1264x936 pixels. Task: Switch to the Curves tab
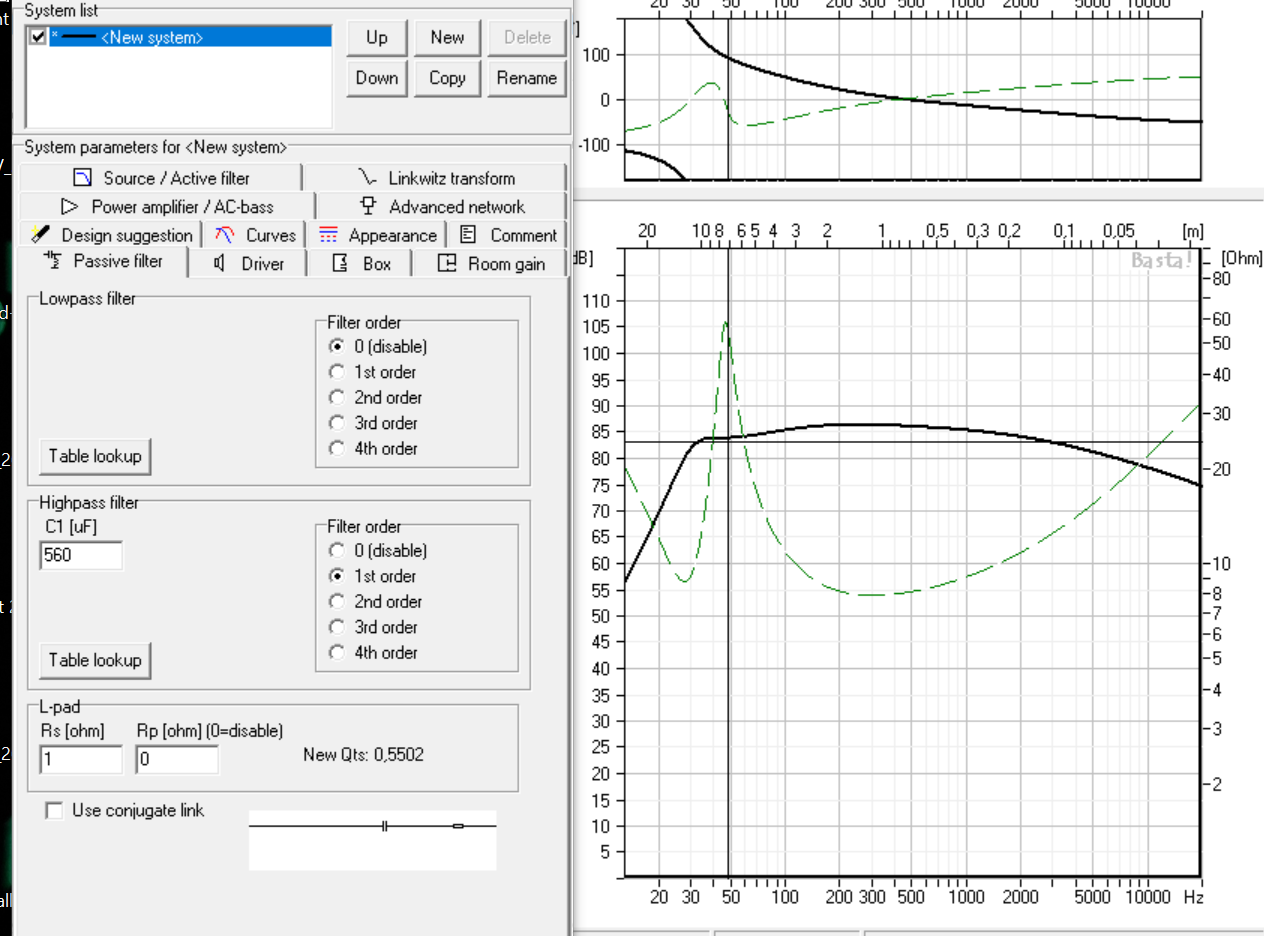(x=257, y=236)
